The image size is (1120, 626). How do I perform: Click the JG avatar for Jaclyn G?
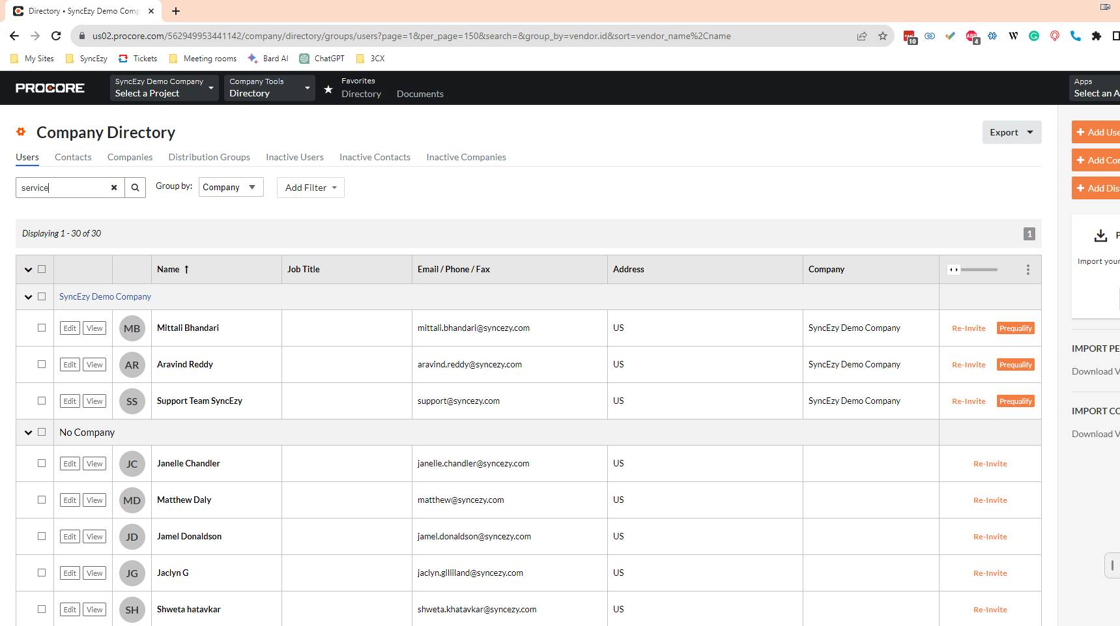pyautogui.click(x=132, y=573)
